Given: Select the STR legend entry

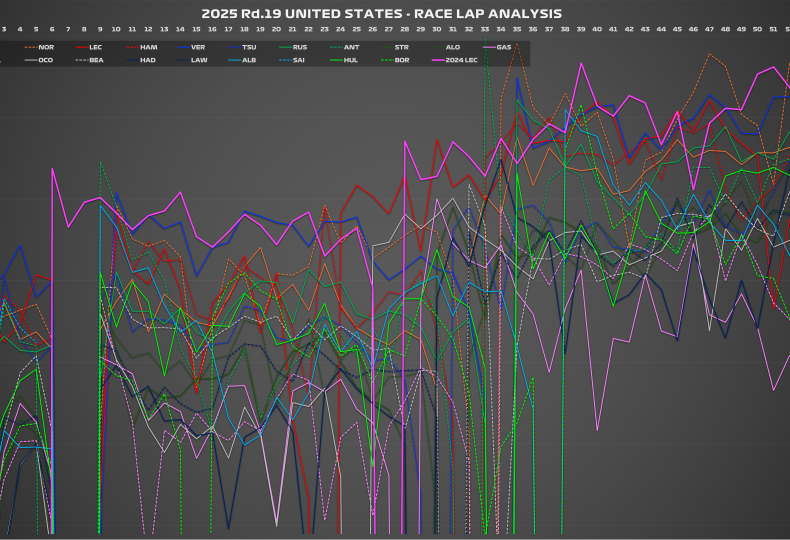Looking at the screenshot, I should [x=402, y=47].
